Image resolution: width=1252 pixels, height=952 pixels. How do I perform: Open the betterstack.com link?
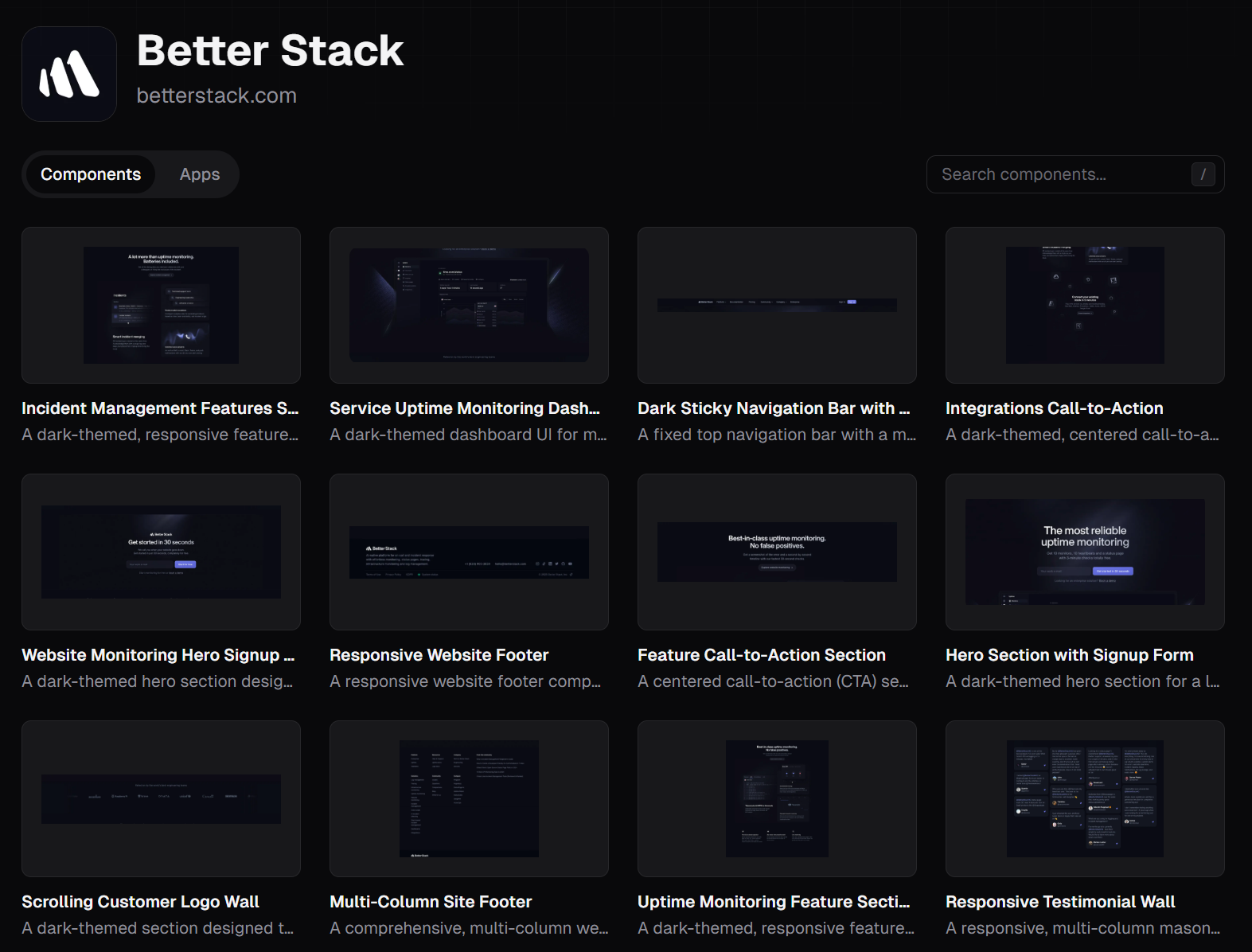pos(216,96)
